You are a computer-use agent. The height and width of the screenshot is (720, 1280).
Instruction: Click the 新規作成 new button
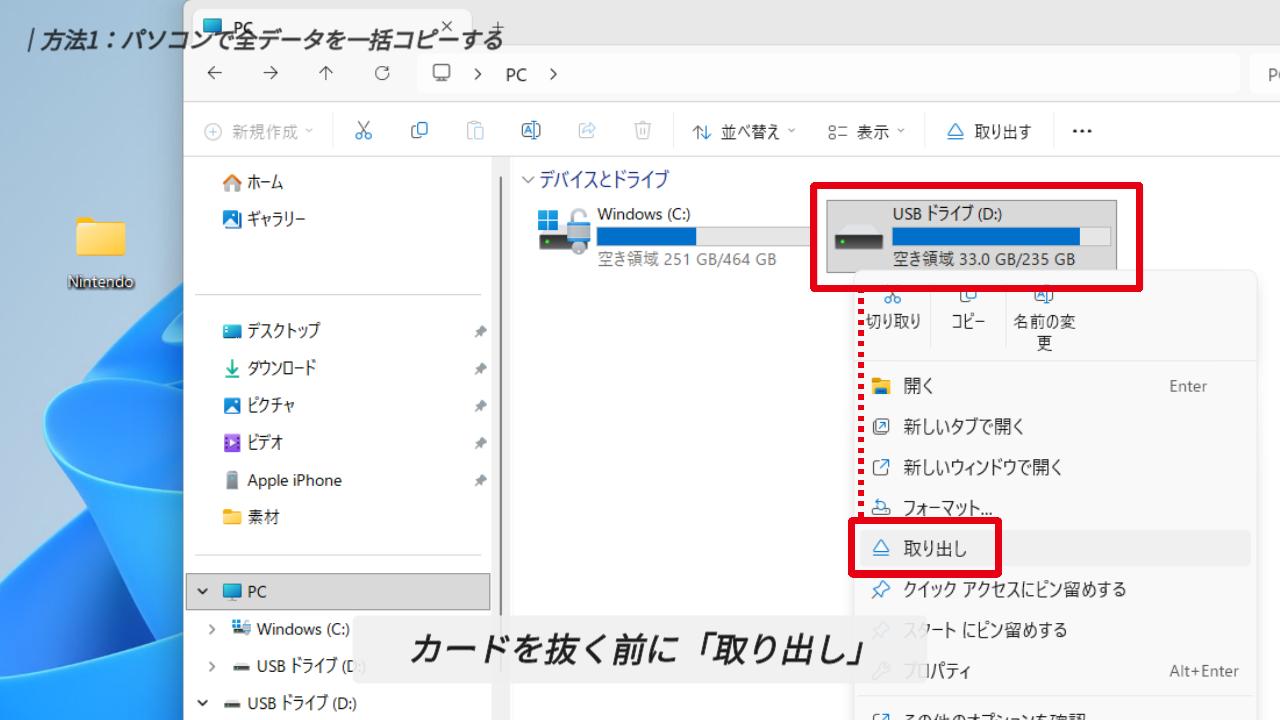(x=258, y=132)
